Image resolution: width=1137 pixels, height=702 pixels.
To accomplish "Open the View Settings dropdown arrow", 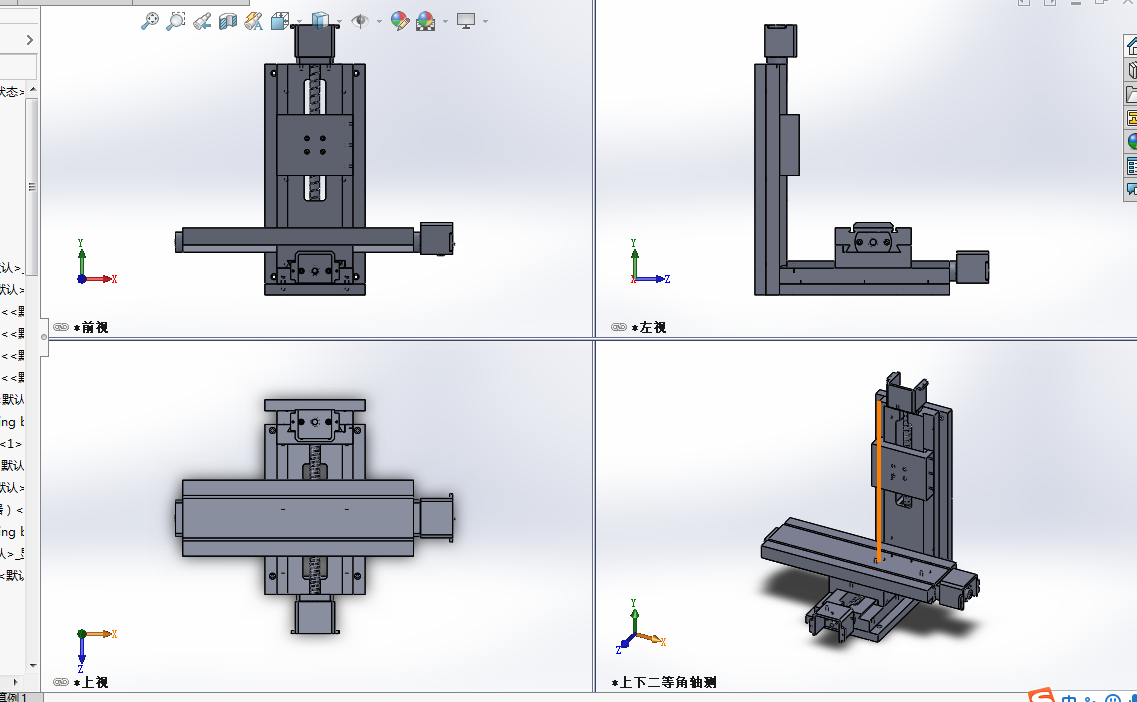I will [485, 22].
